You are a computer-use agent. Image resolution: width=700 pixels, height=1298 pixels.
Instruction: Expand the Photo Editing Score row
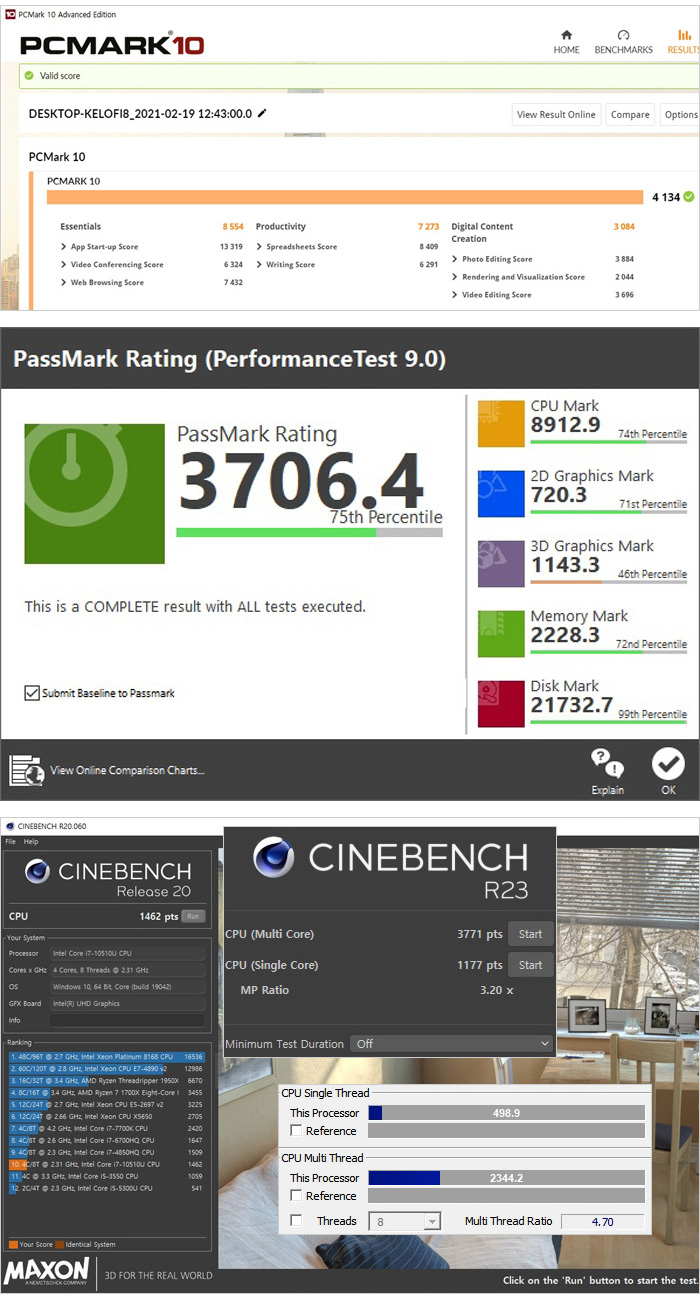455,259
